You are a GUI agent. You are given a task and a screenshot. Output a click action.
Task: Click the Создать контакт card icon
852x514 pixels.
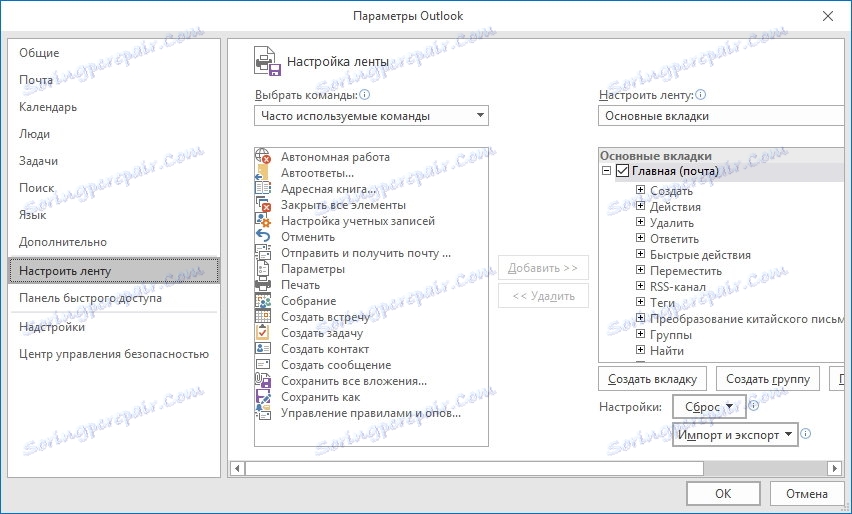263,348
